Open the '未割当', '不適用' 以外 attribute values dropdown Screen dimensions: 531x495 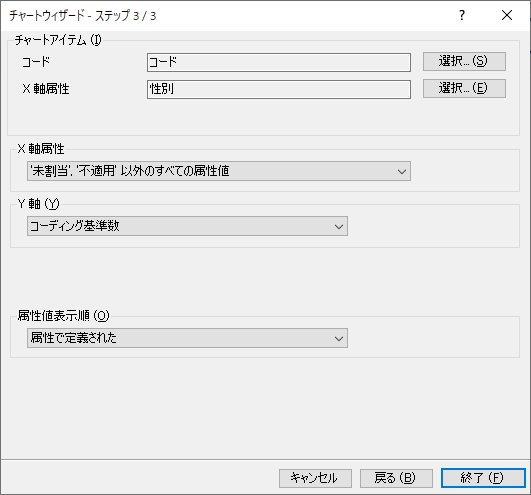pos(219,171)
